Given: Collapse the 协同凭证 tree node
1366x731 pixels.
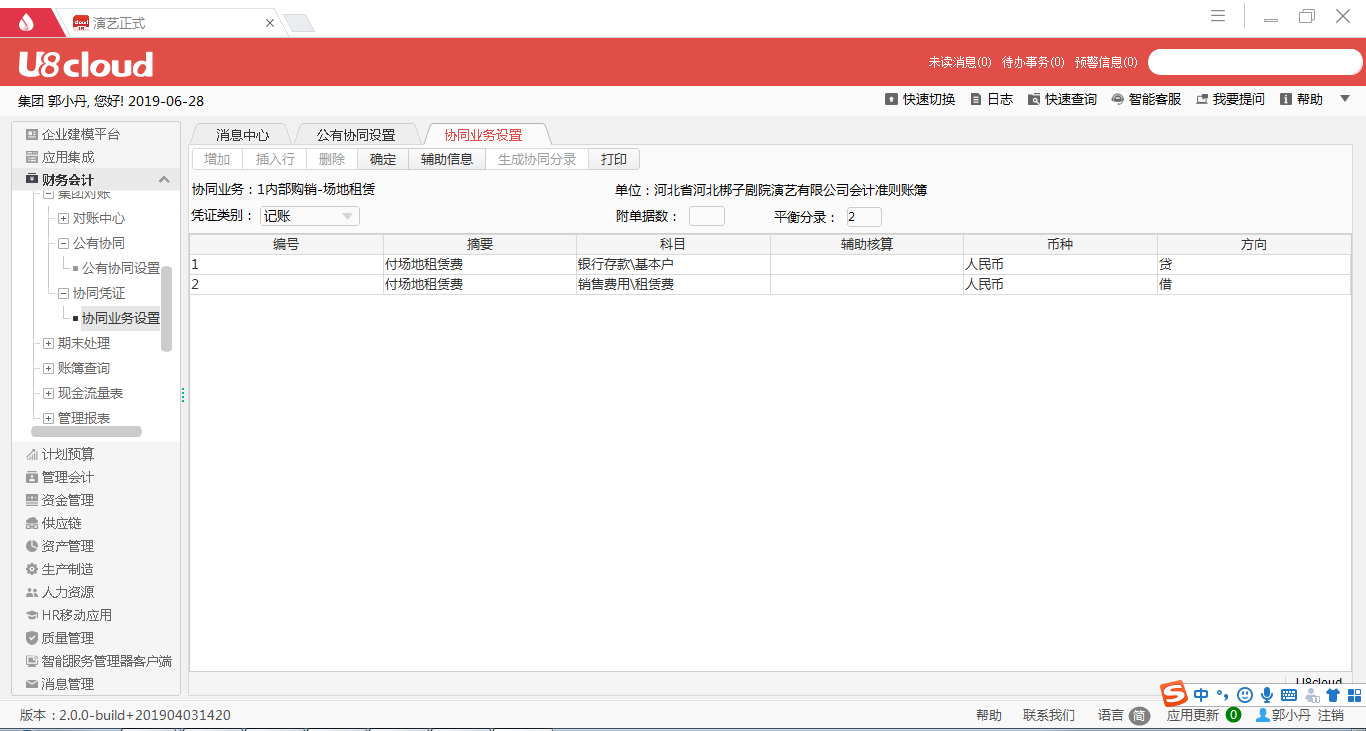Looking at the screenshot, I should (63, 293).
